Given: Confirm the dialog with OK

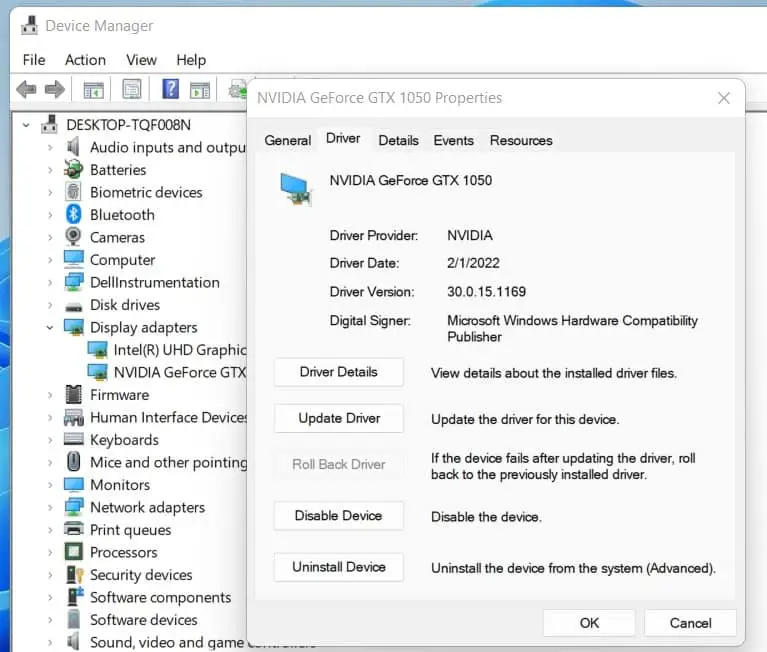Looking at the screenshot, I should [589, 623].
